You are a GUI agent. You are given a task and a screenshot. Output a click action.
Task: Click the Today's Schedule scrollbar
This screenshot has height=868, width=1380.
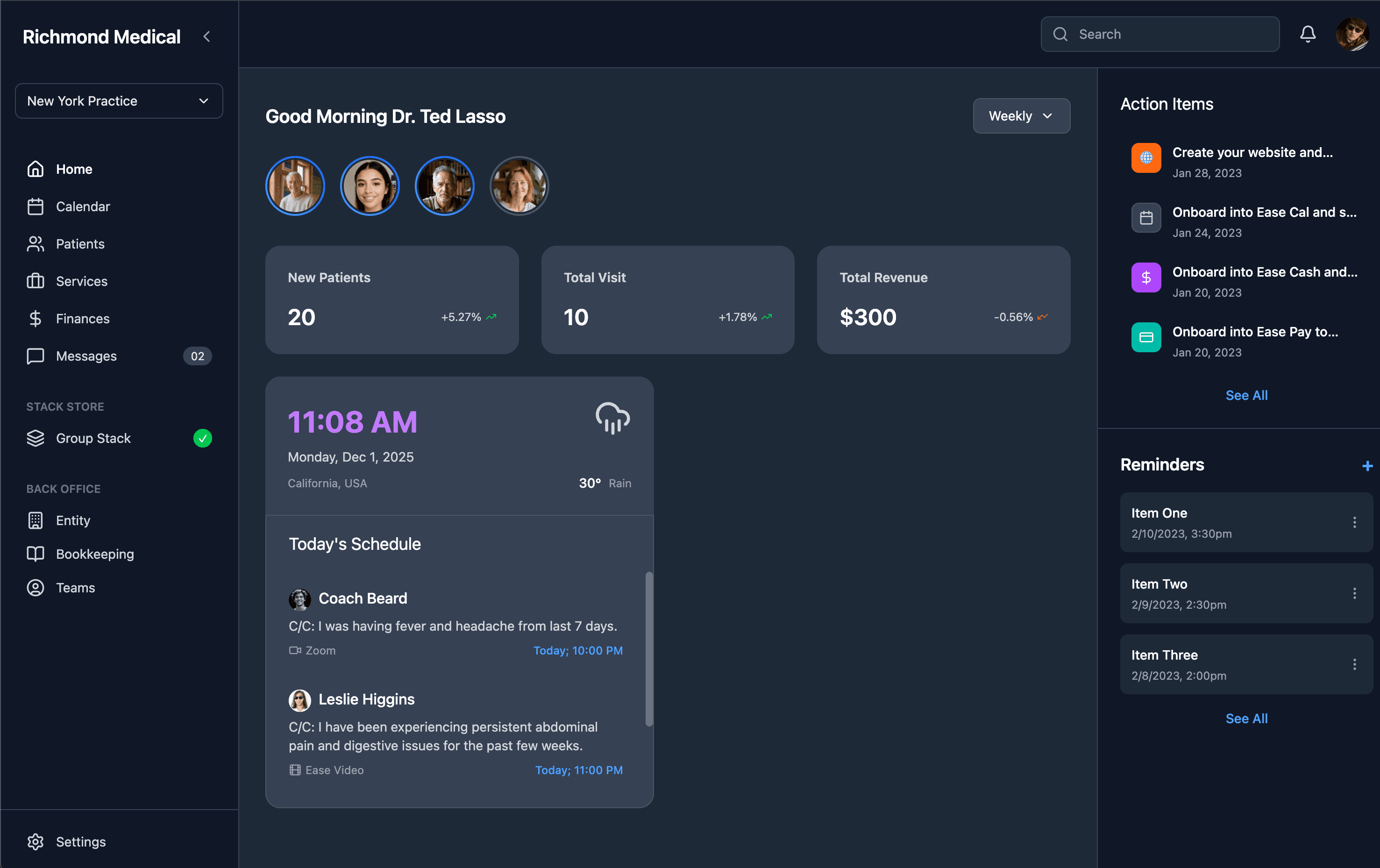click(649, 648)
